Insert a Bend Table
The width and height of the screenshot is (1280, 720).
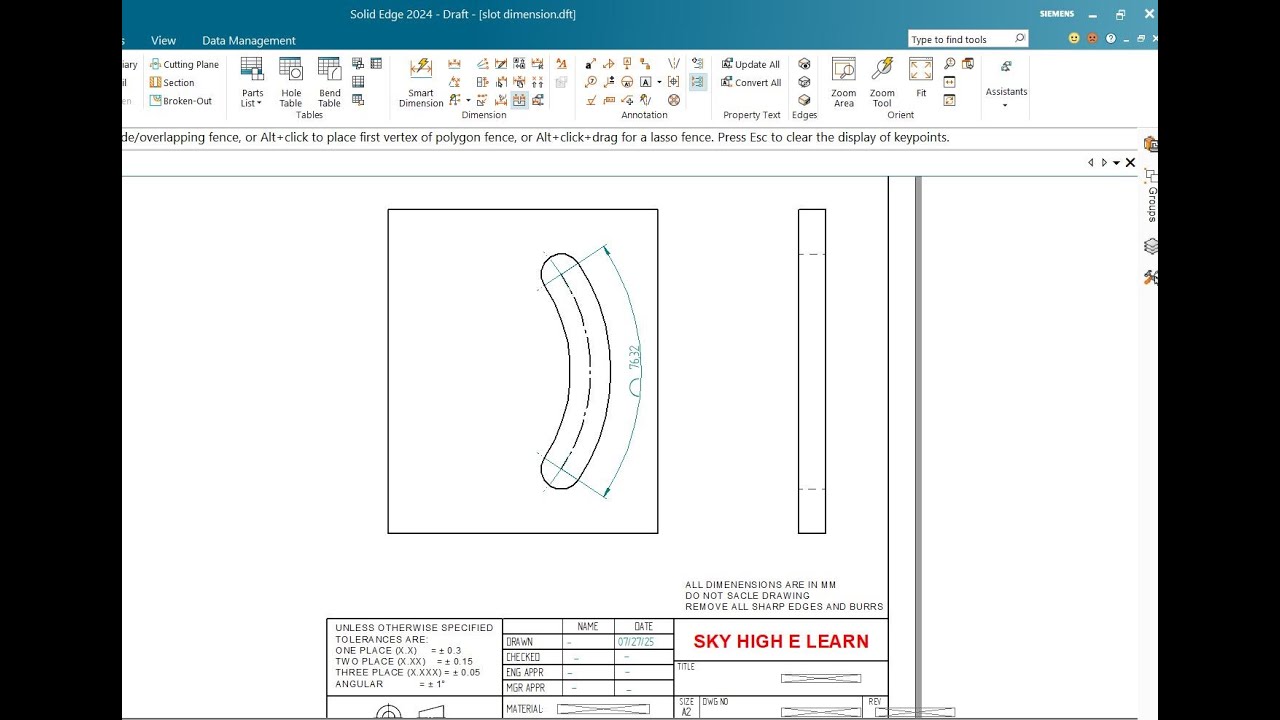click(x=329, y=84)
